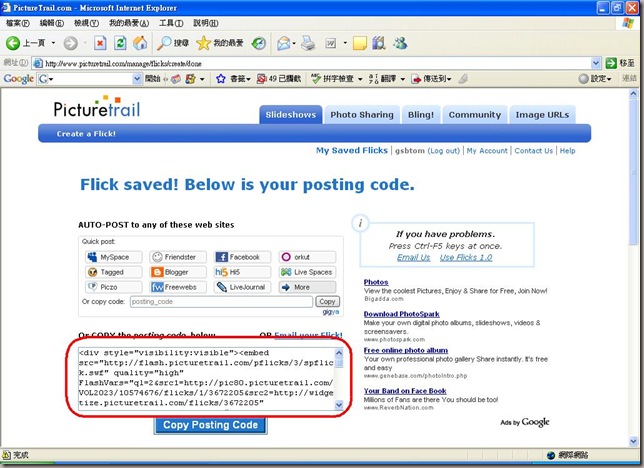This screenshot has width=644, height=468.
Task: Open Favorites with the star icon
Action: (203, 43)
